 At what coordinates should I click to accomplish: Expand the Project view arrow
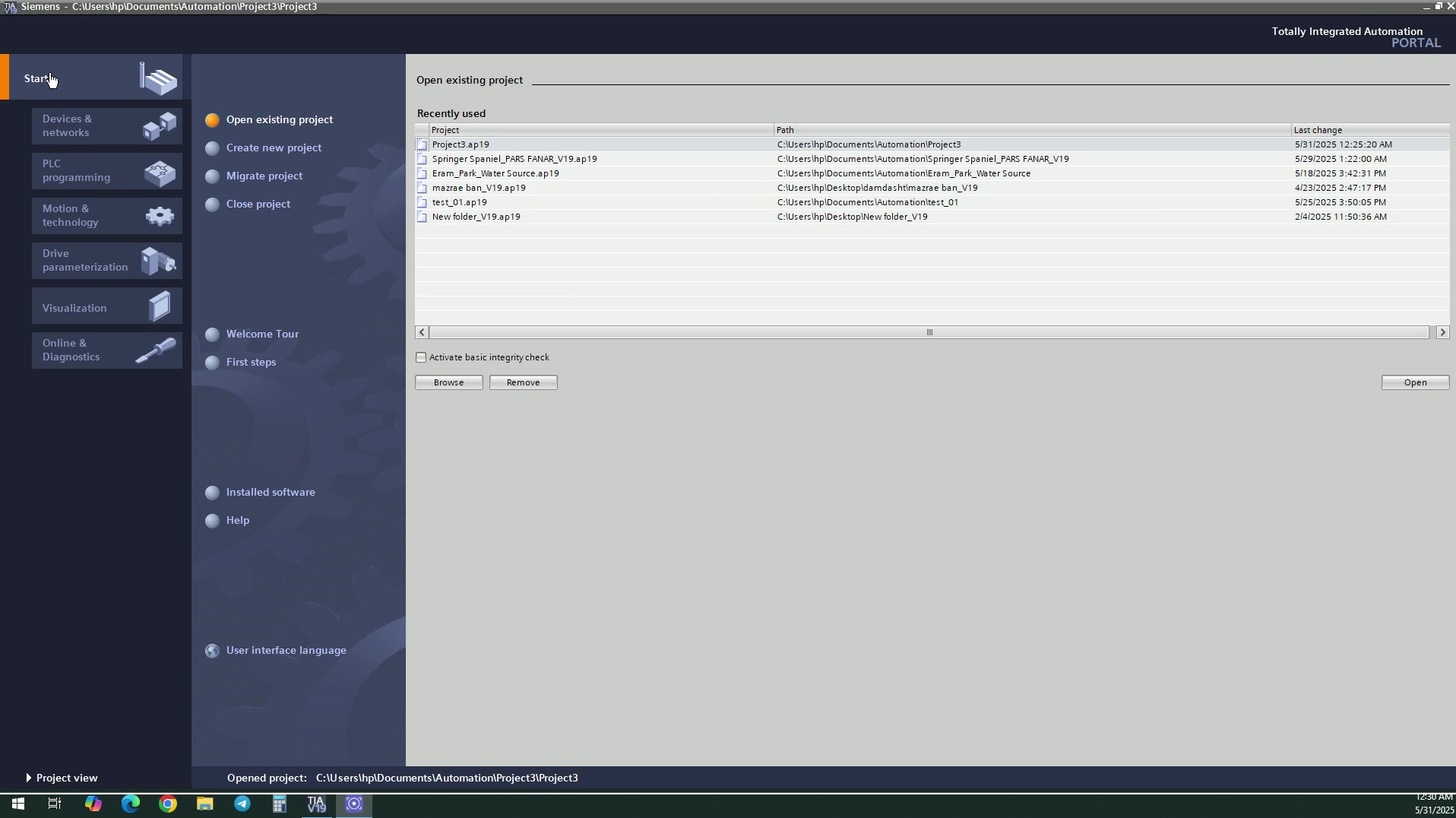click(x=28, y=778)
